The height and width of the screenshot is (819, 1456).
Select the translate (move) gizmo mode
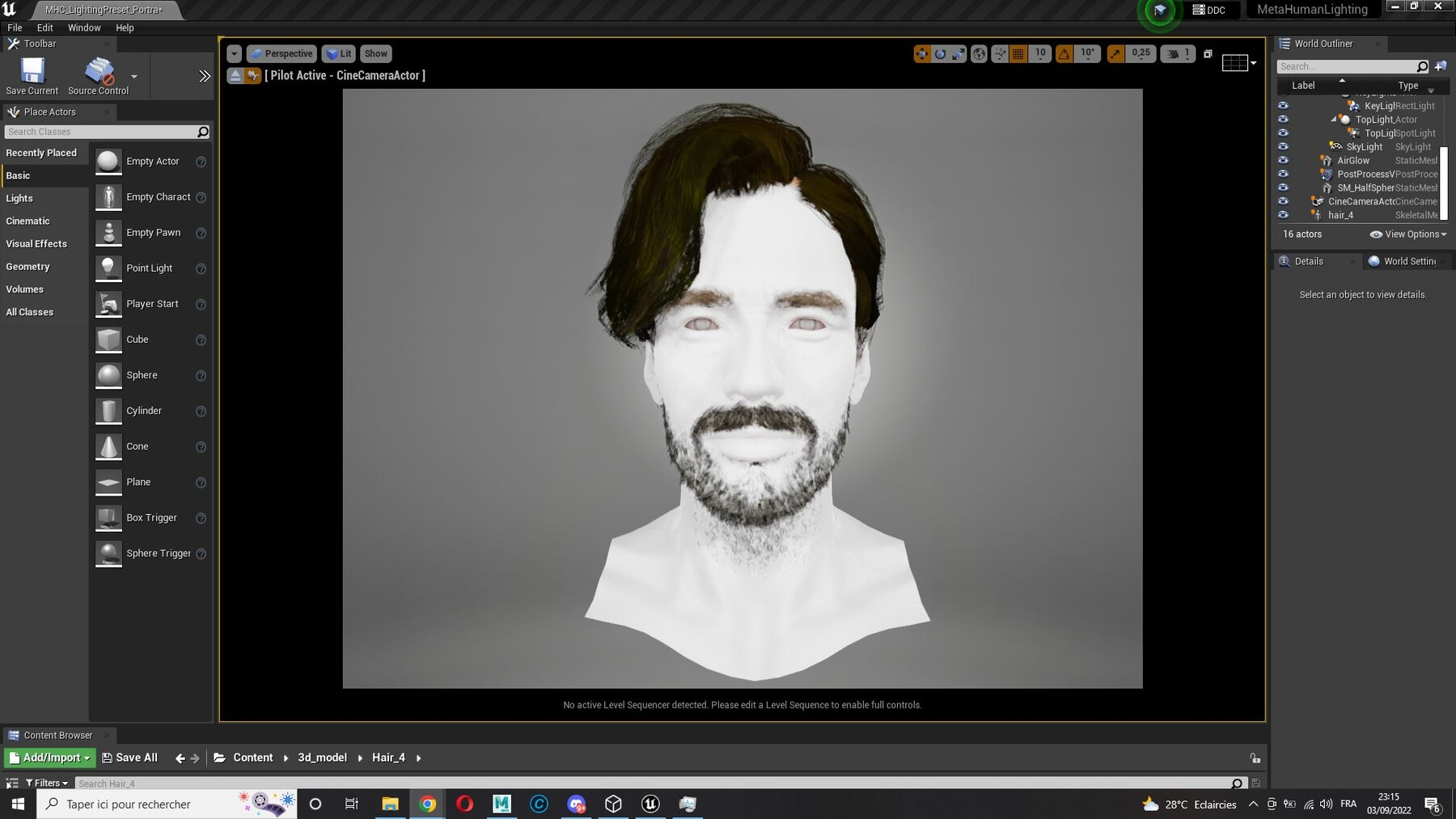(922, 54)
